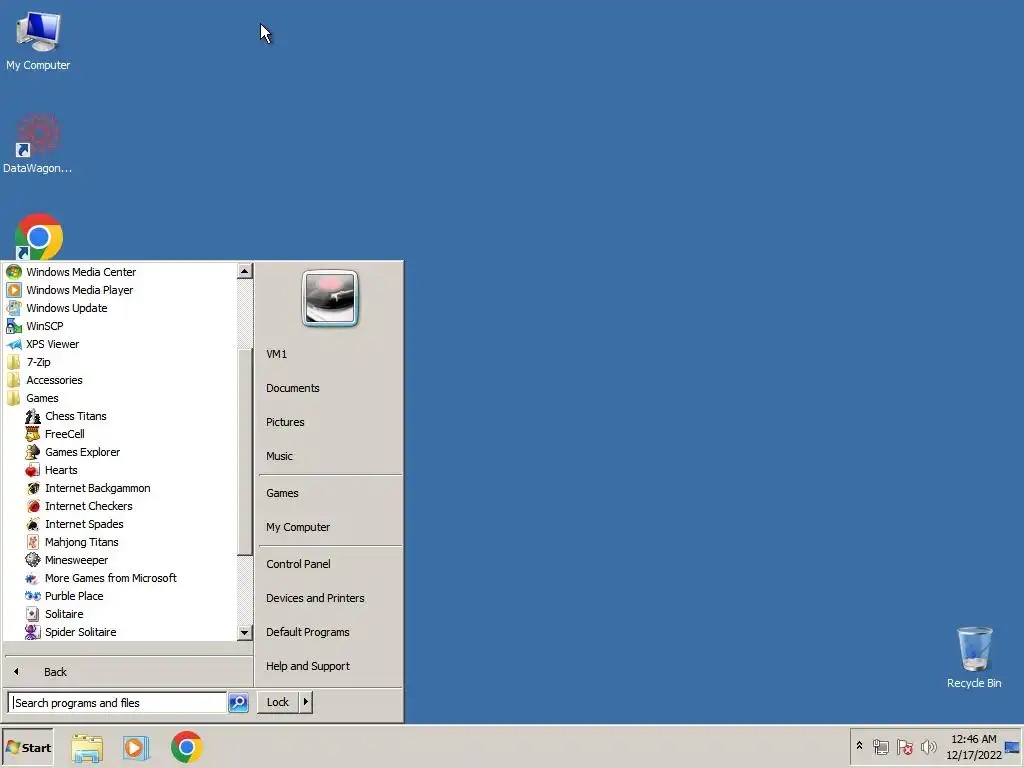
Task: Open Pictures from Start menu
Action: pos(285,422)
